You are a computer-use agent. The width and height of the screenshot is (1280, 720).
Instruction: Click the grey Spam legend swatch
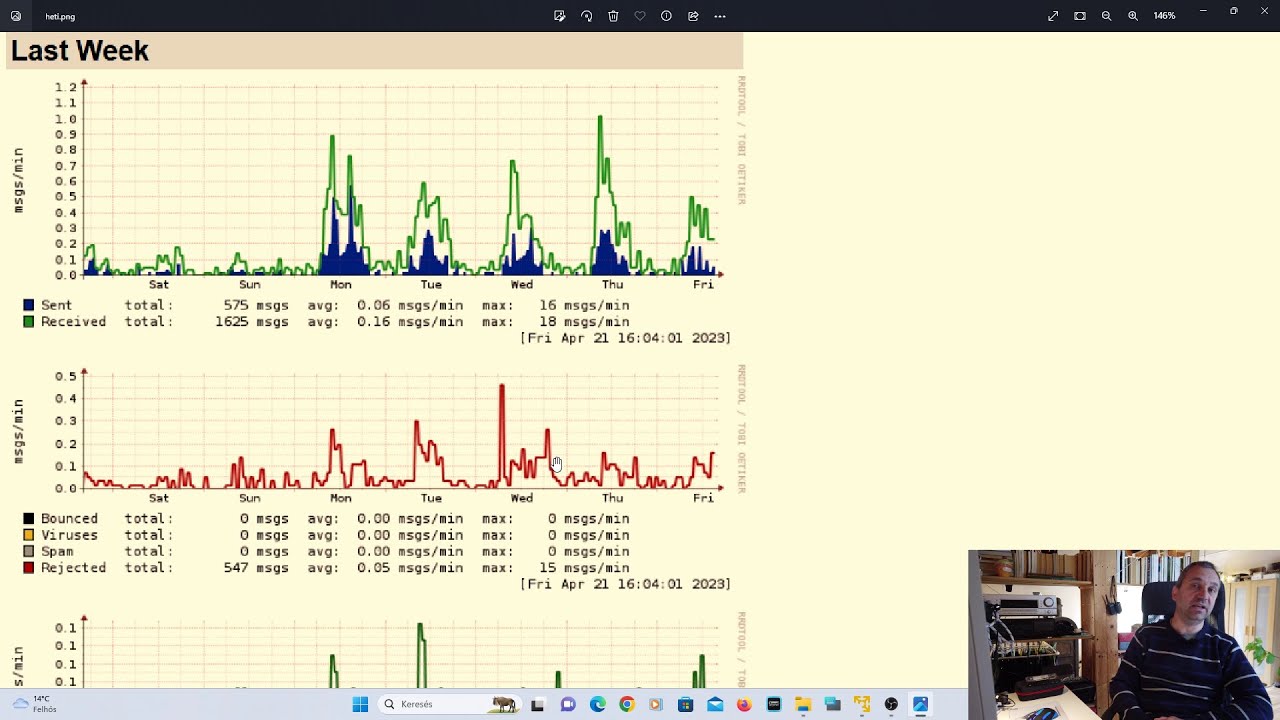coord(29,551)
